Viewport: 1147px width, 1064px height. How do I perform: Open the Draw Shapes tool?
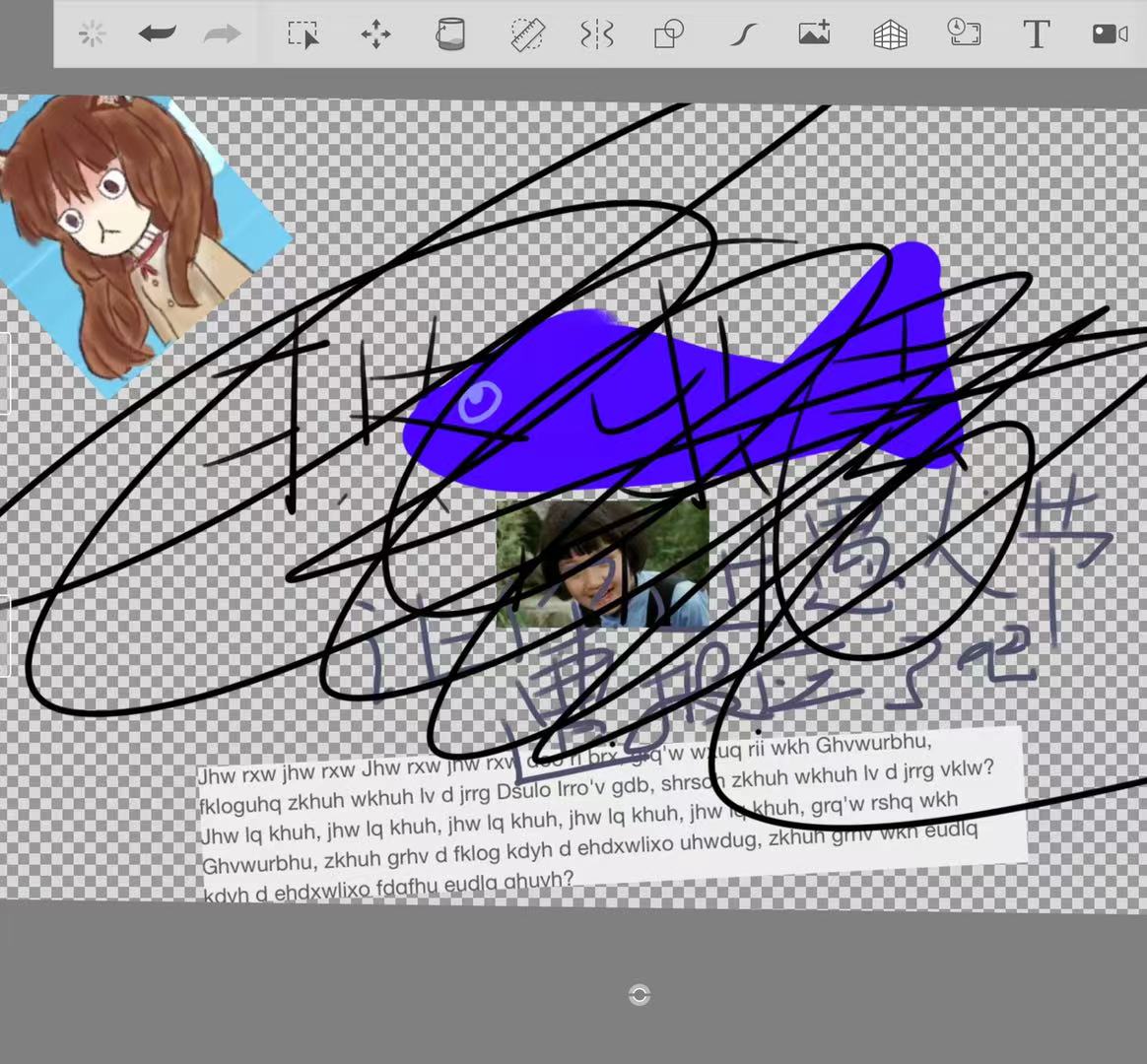[669, 34]
